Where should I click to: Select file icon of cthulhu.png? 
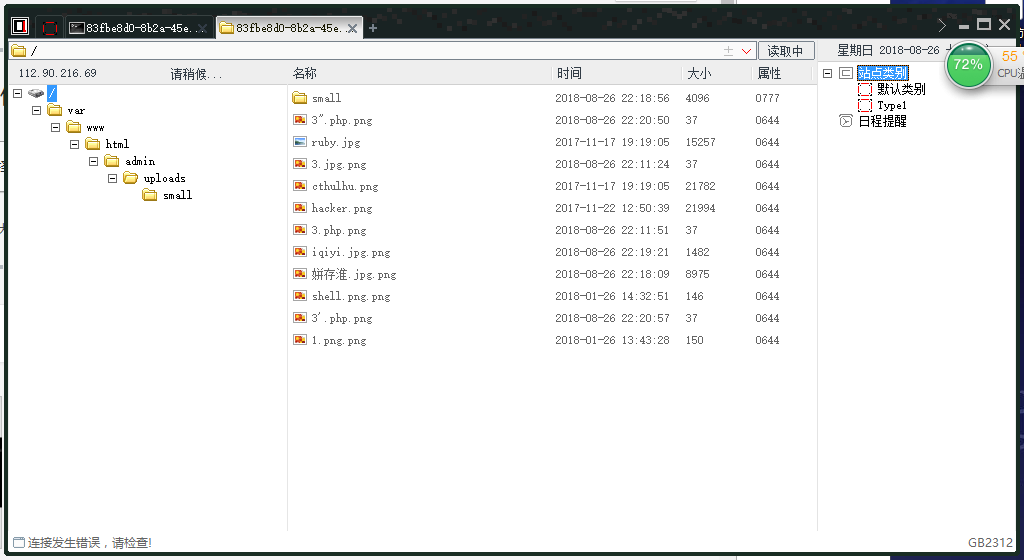pyautogui.click(x=300, y=186)
